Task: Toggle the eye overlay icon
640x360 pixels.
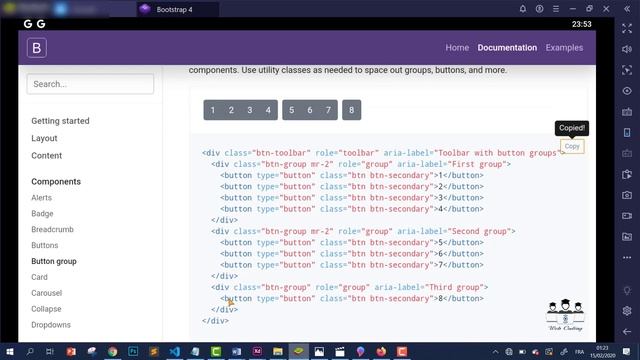Action: point(627,91)
